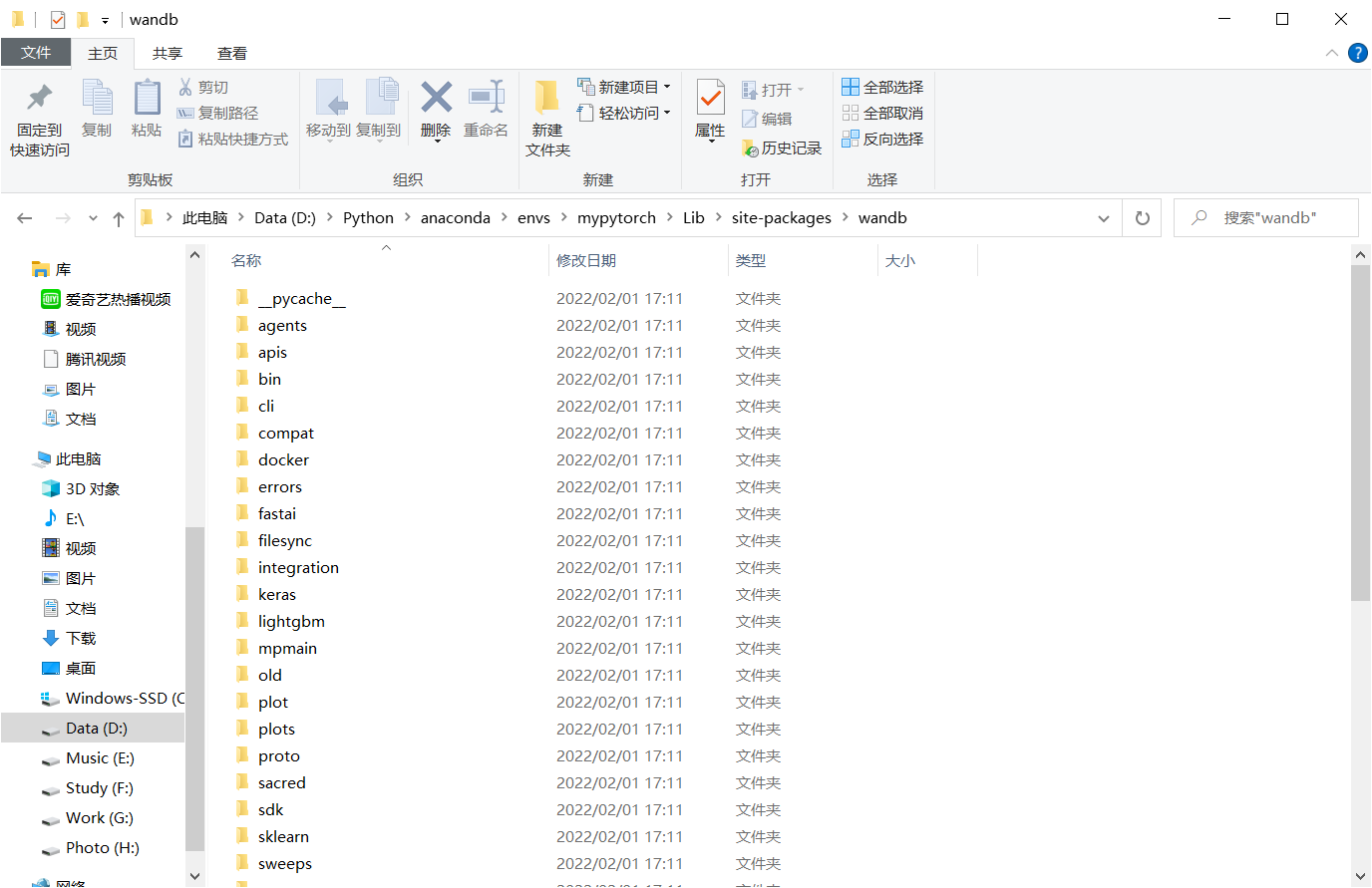Select the docker folder
The width and height of the screenshot is (1372, 888).
point(283,460)
